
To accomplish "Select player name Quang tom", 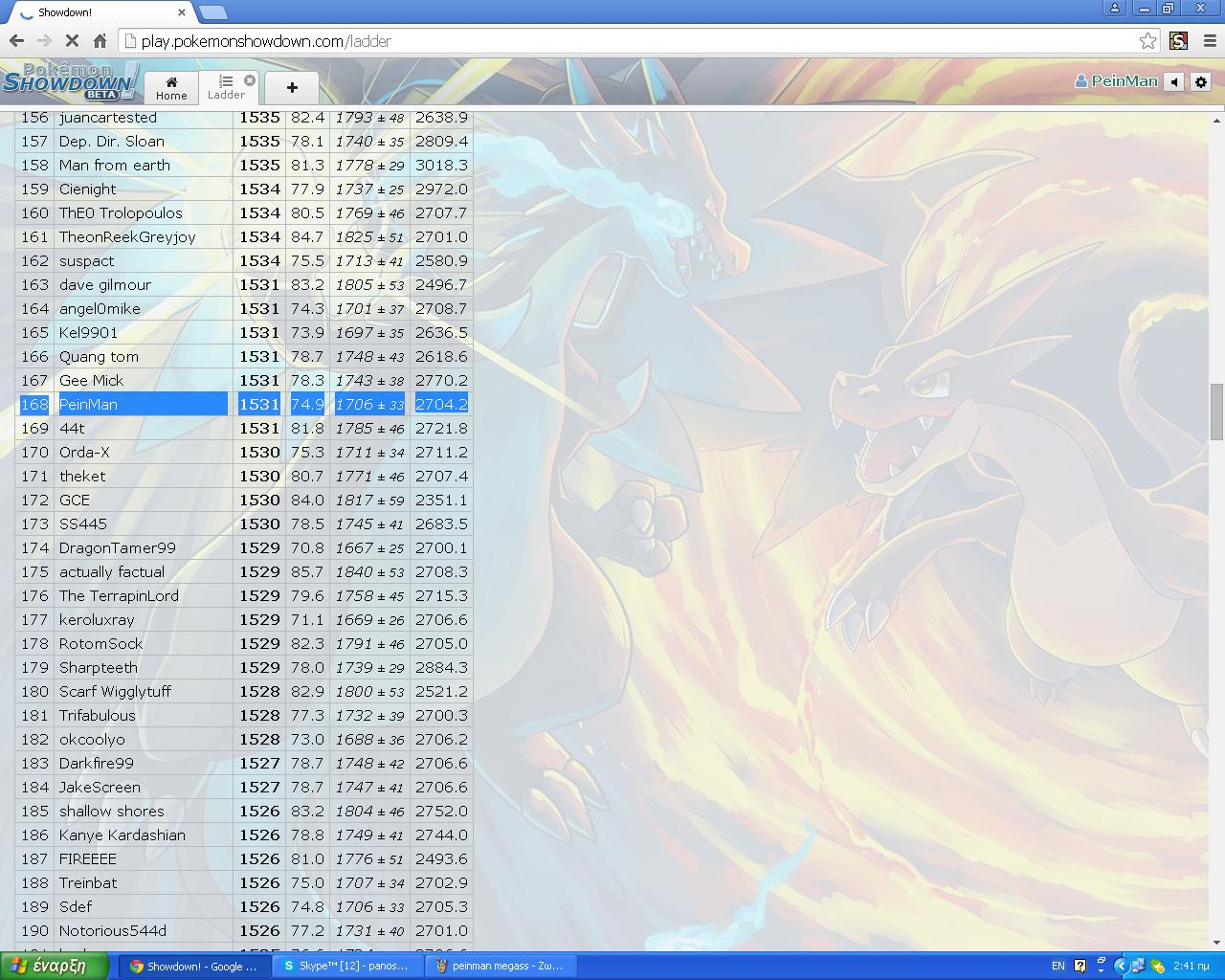I will [99, 356].
